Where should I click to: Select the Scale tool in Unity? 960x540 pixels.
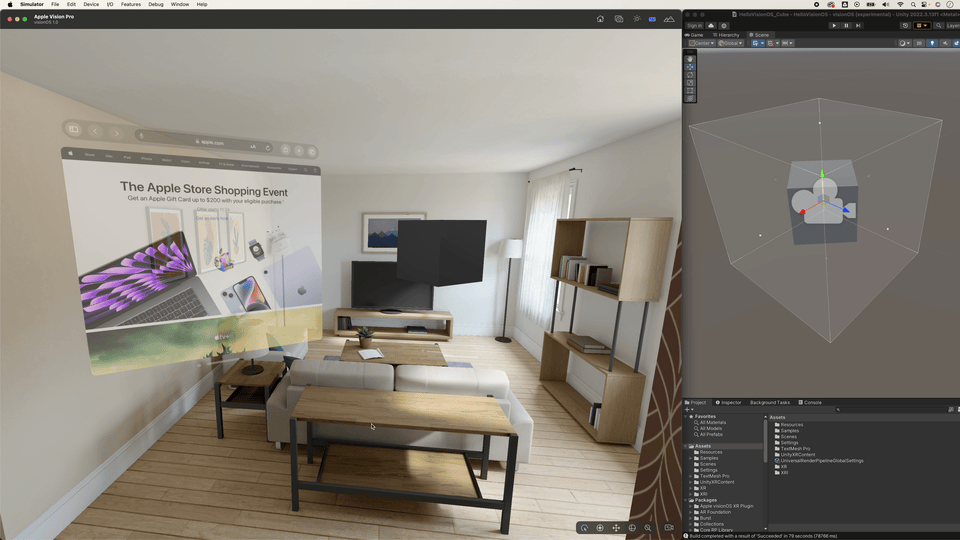[x=690, y=83]
